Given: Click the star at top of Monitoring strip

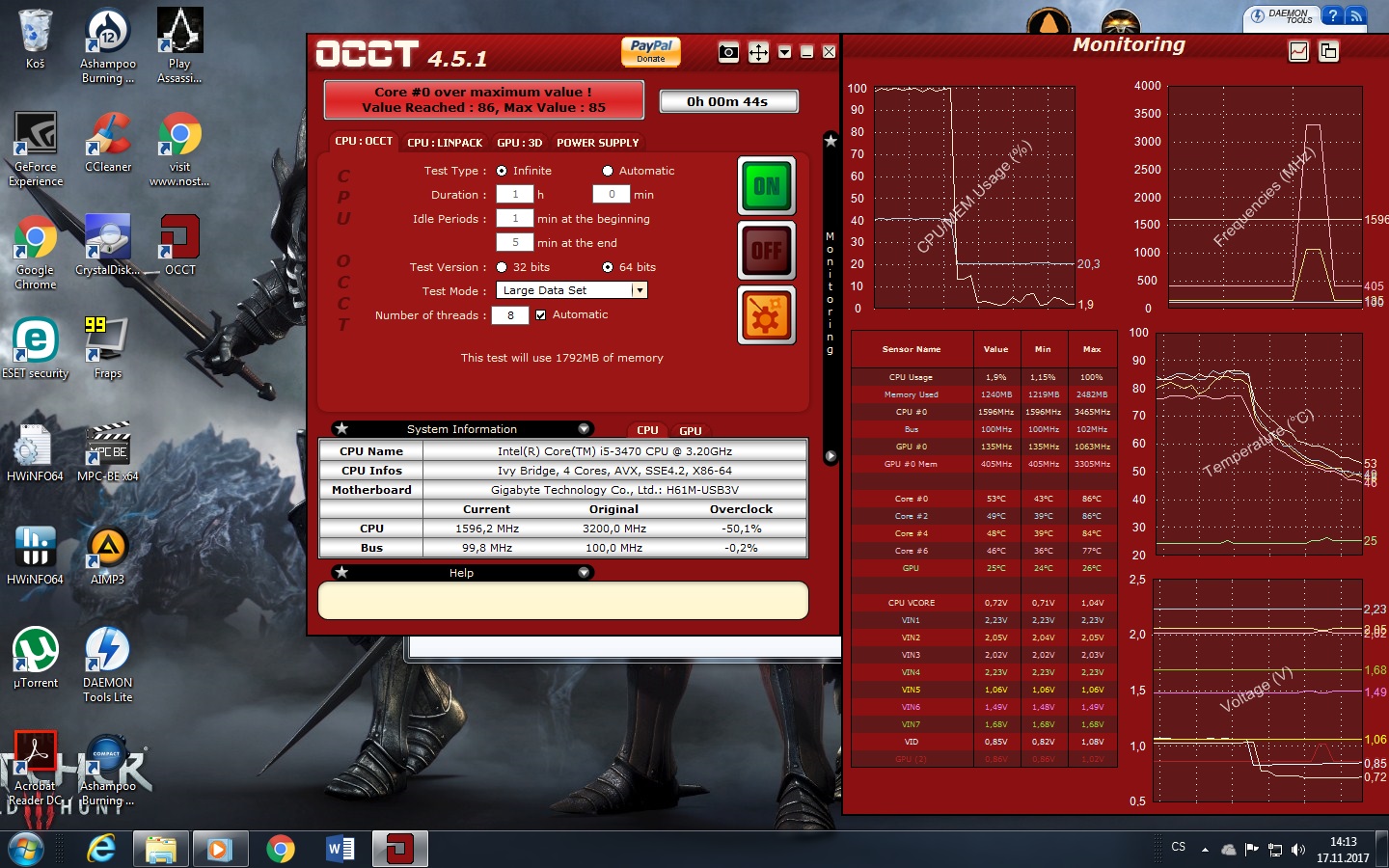Looking at the screenshot, I should coord(831,141).
